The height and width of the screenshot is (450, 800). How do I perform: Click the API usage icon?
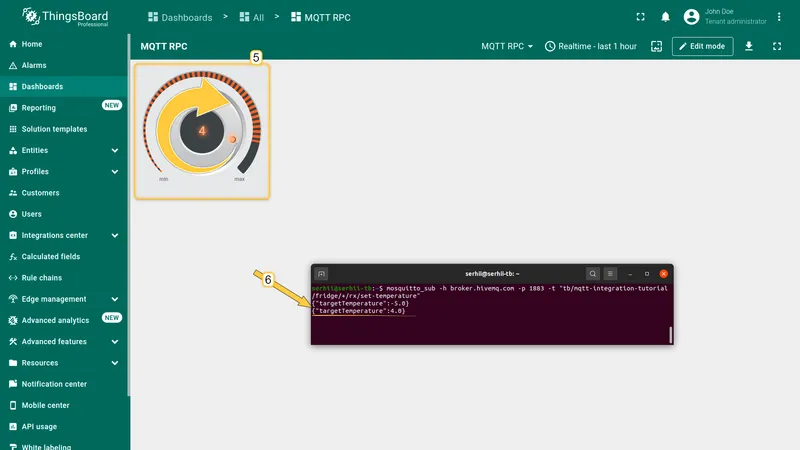click(13, 427)
